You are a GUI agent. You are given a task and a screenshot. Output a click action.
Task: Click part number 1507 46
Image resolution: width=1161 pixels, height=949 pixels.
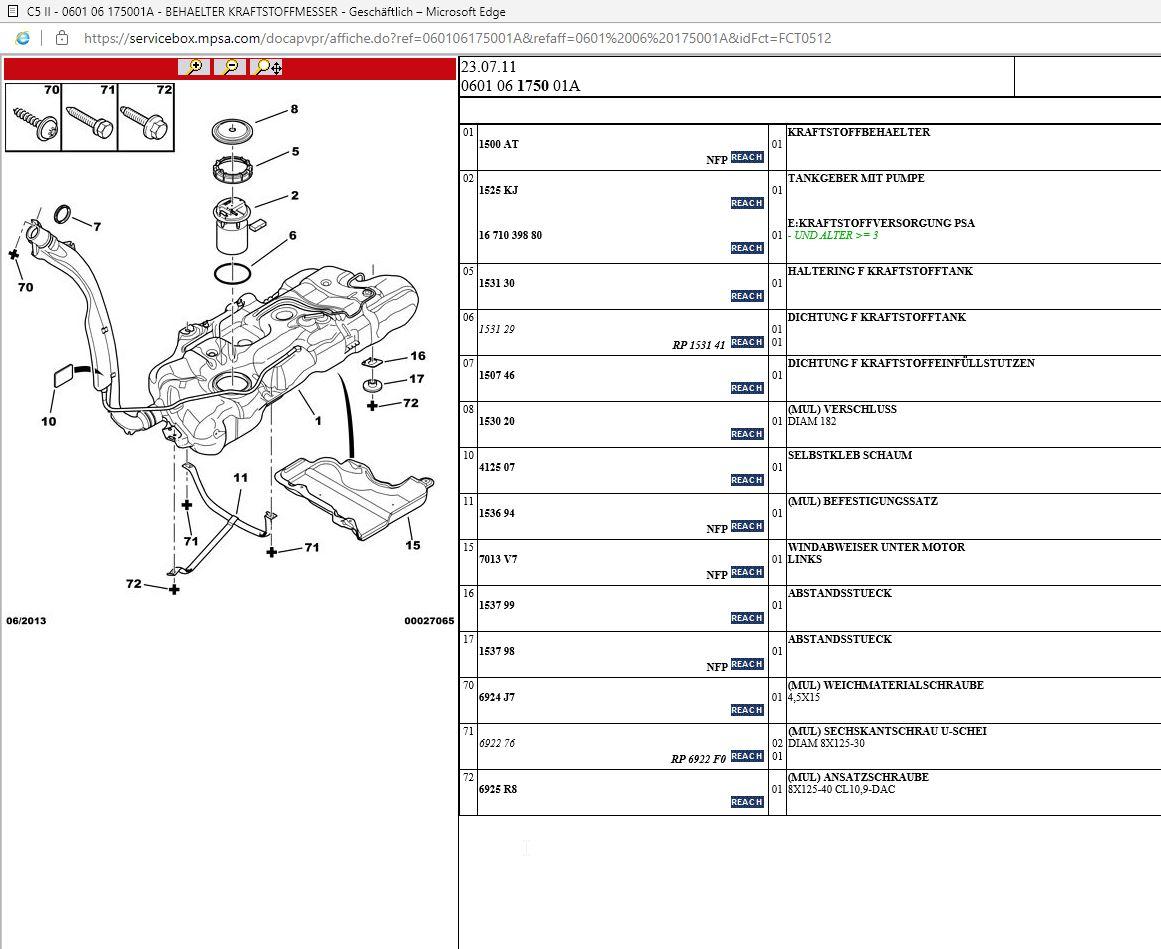[497, 375]
